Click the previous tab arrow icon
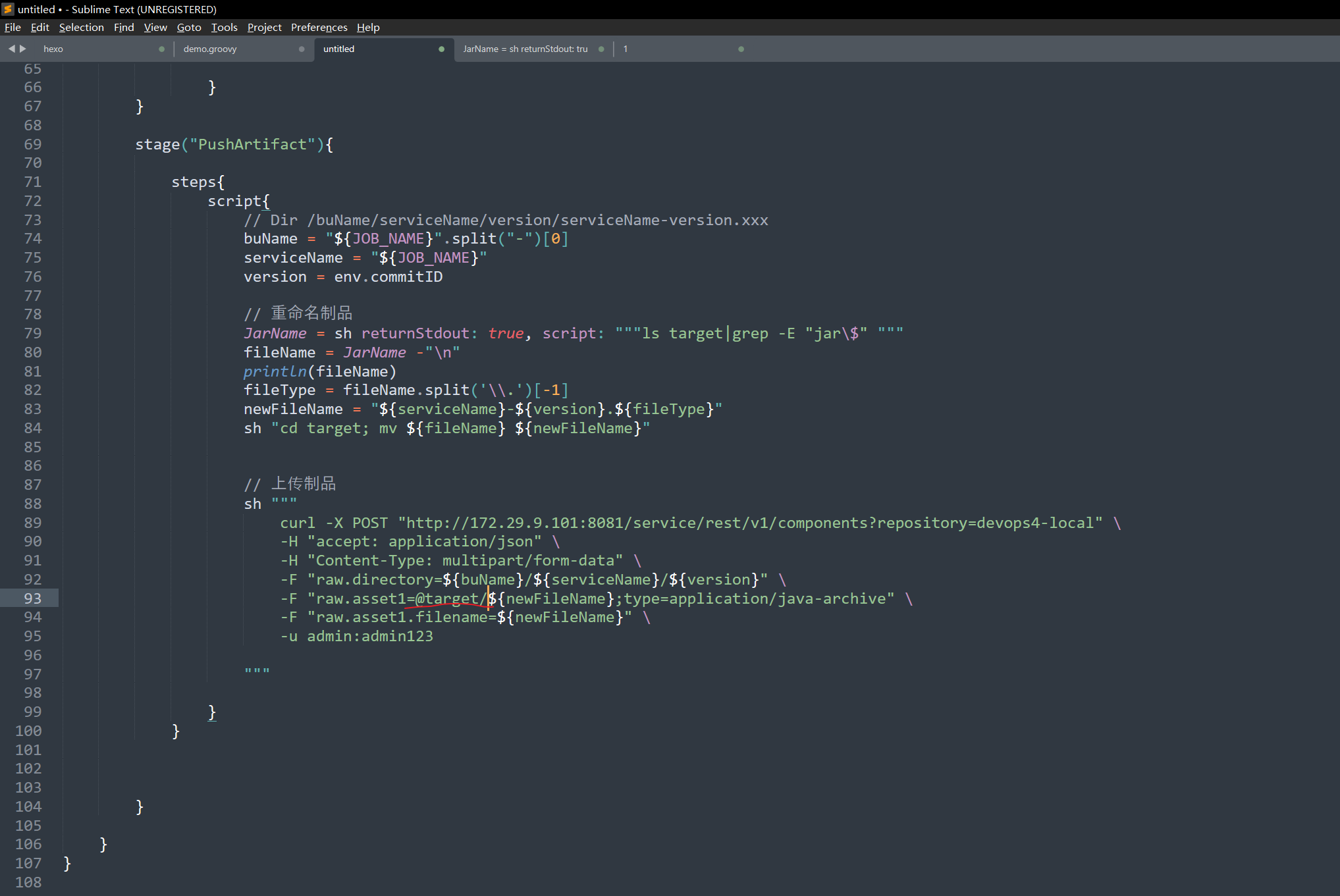 [11, 49]
